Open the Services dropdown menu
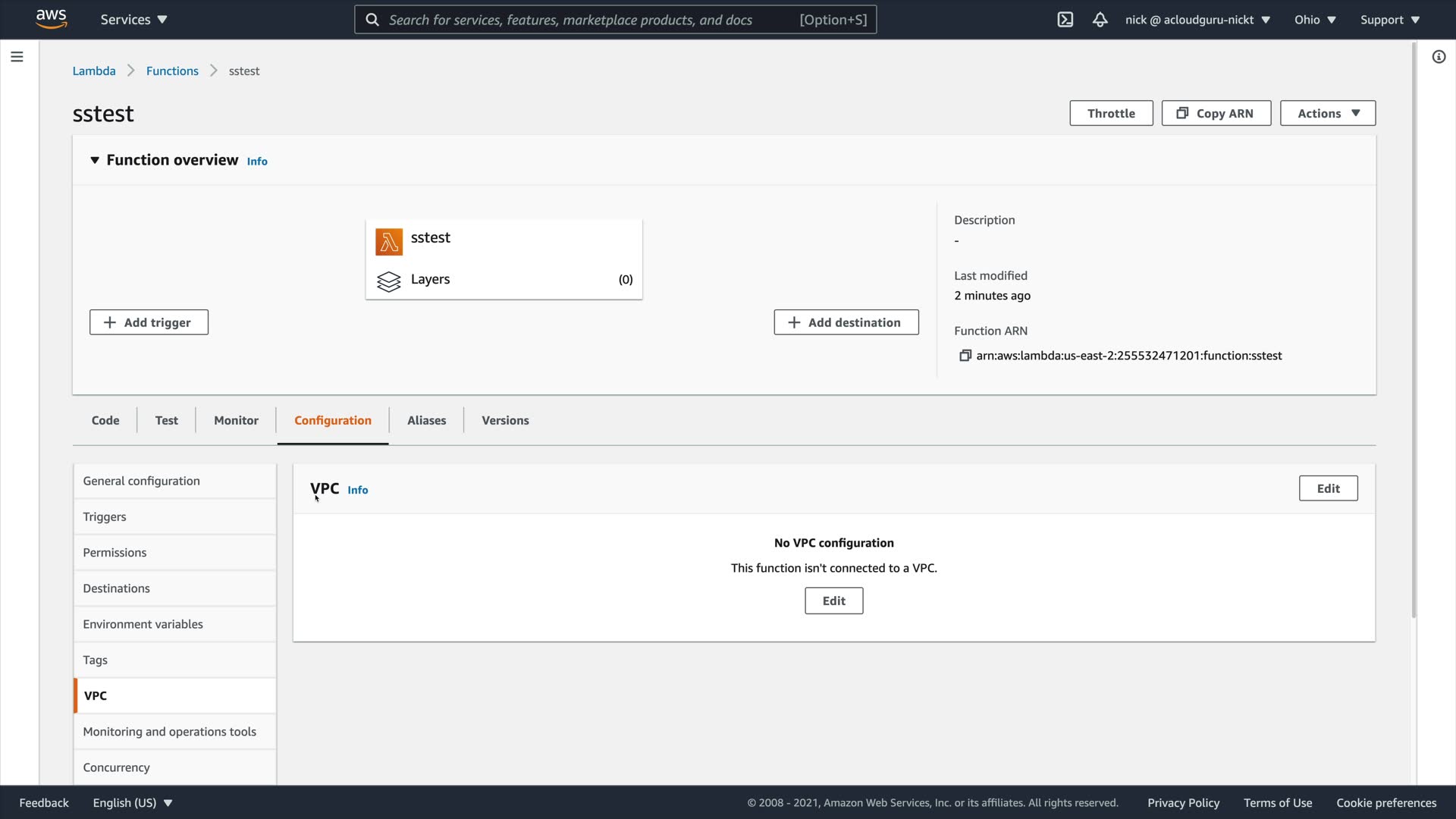 (133, 20)
